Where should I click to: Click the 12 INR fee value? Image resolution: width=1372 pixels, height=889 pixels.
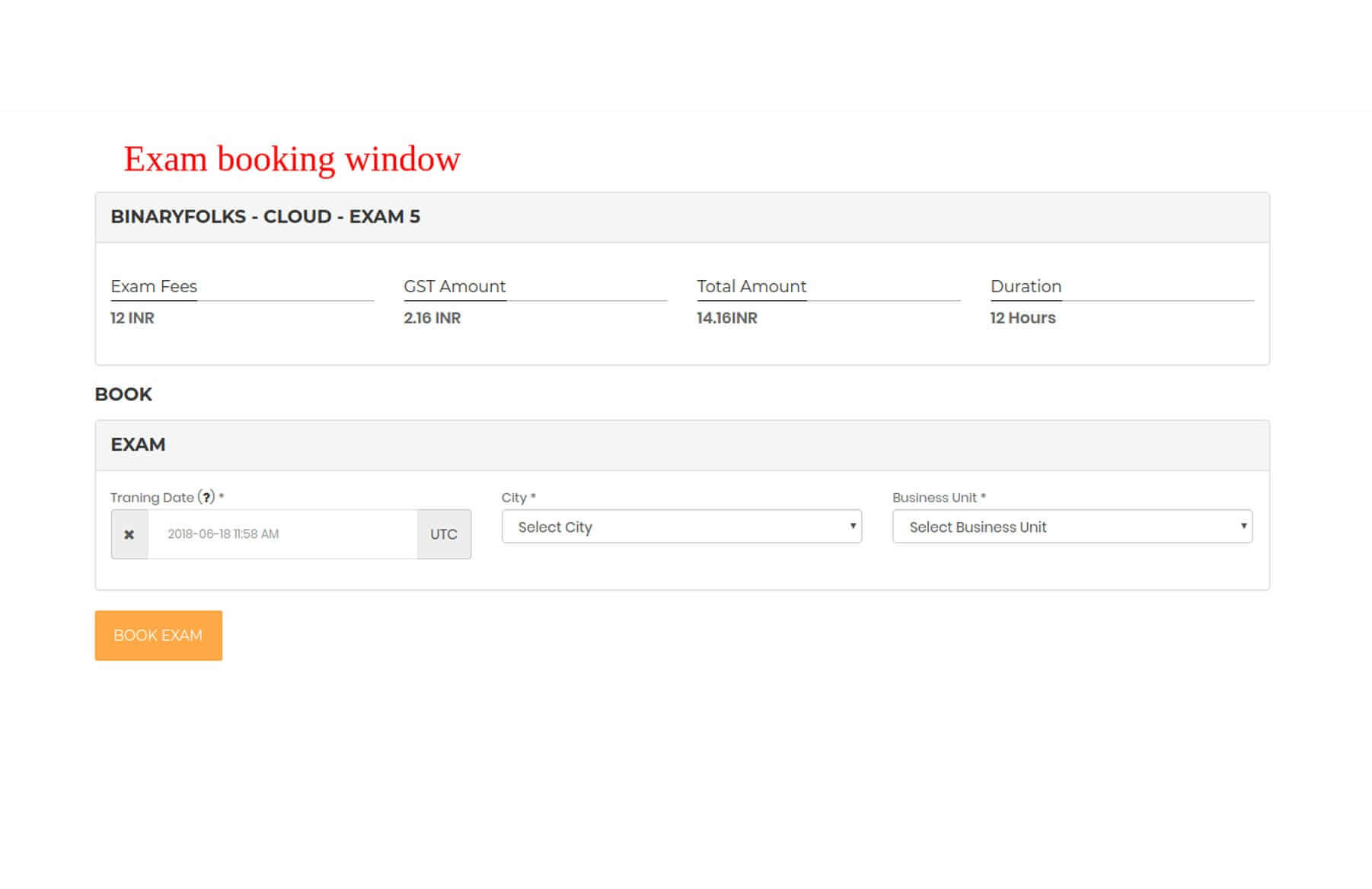[x=132, y=318]
